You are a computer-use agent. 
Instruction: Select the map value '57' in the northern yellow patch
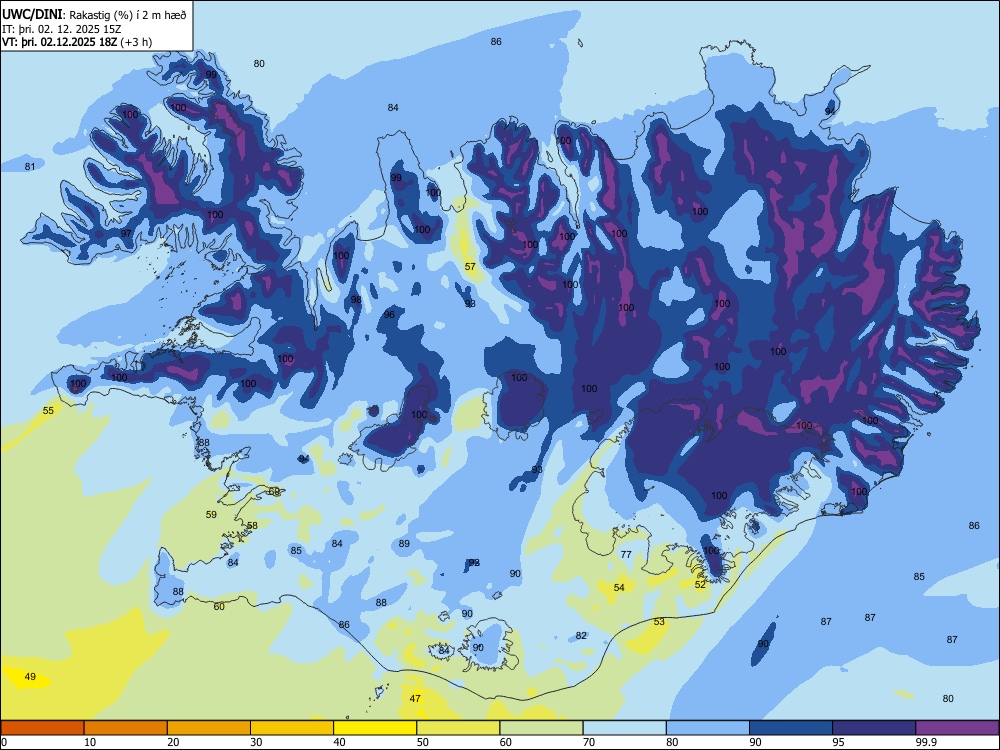pyautogui.click(x=470, y=267)
